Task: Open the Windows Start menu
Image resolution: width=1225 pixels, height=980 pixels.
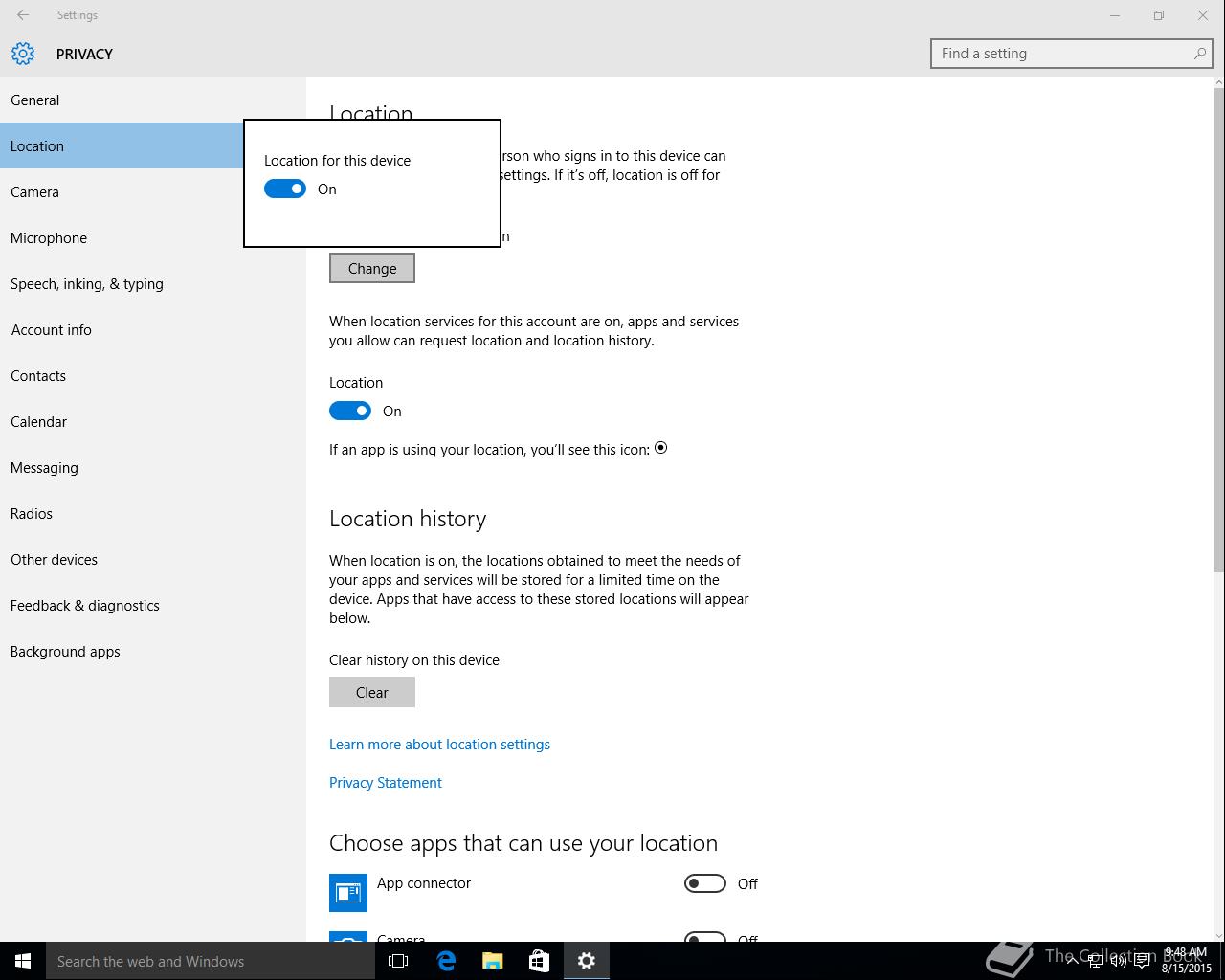Action: point(23,961)
